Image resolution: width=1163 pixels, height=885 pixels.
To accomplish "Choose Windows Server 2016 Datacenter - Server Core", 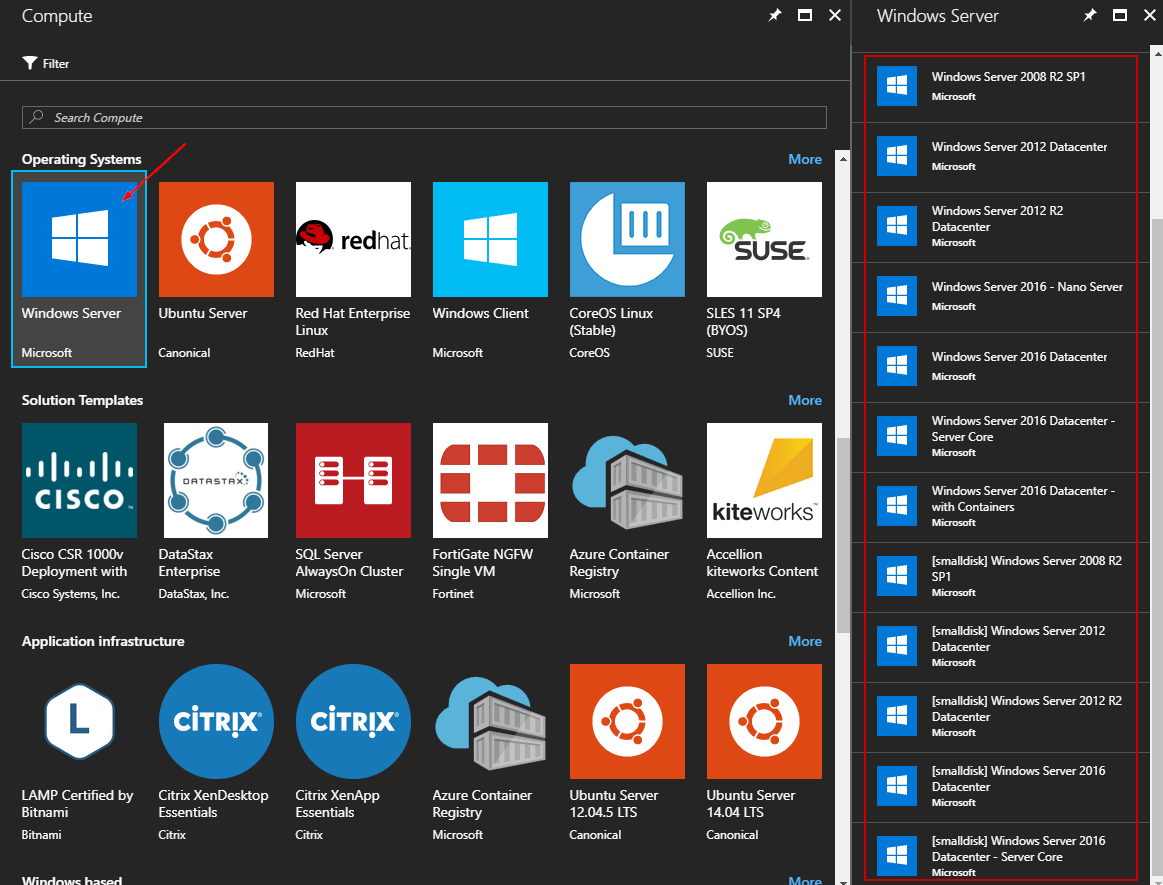I will pyautogui.click(x=1001, y=438).
